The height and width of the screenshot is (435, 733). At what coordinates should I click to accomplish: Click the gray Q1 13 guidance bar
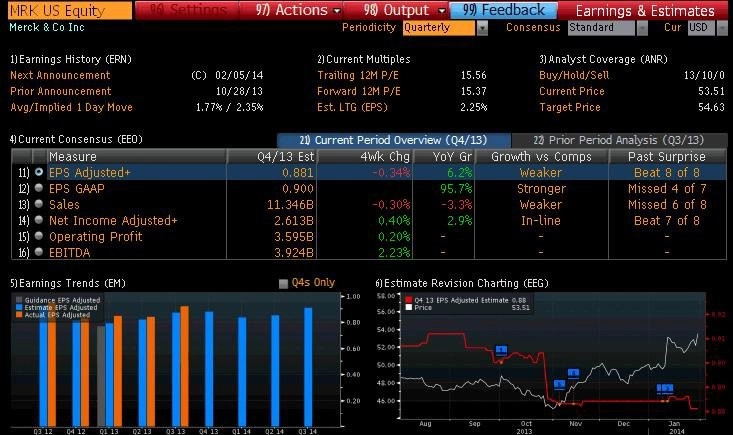[x=101, y=376]
